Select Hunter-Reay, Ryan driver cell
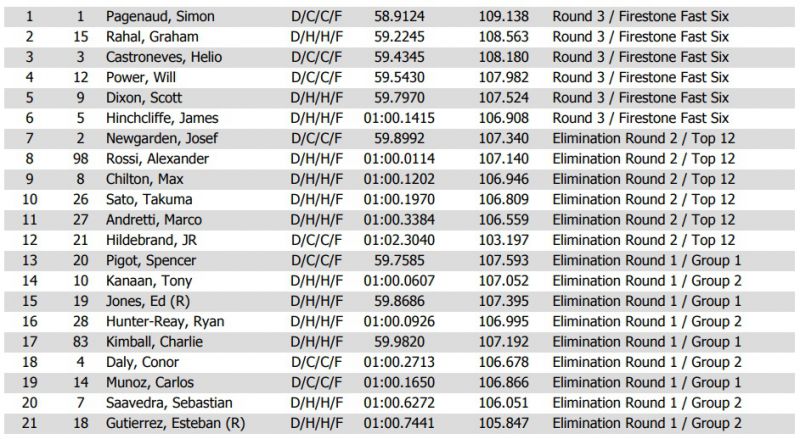 tap(164, 321)
